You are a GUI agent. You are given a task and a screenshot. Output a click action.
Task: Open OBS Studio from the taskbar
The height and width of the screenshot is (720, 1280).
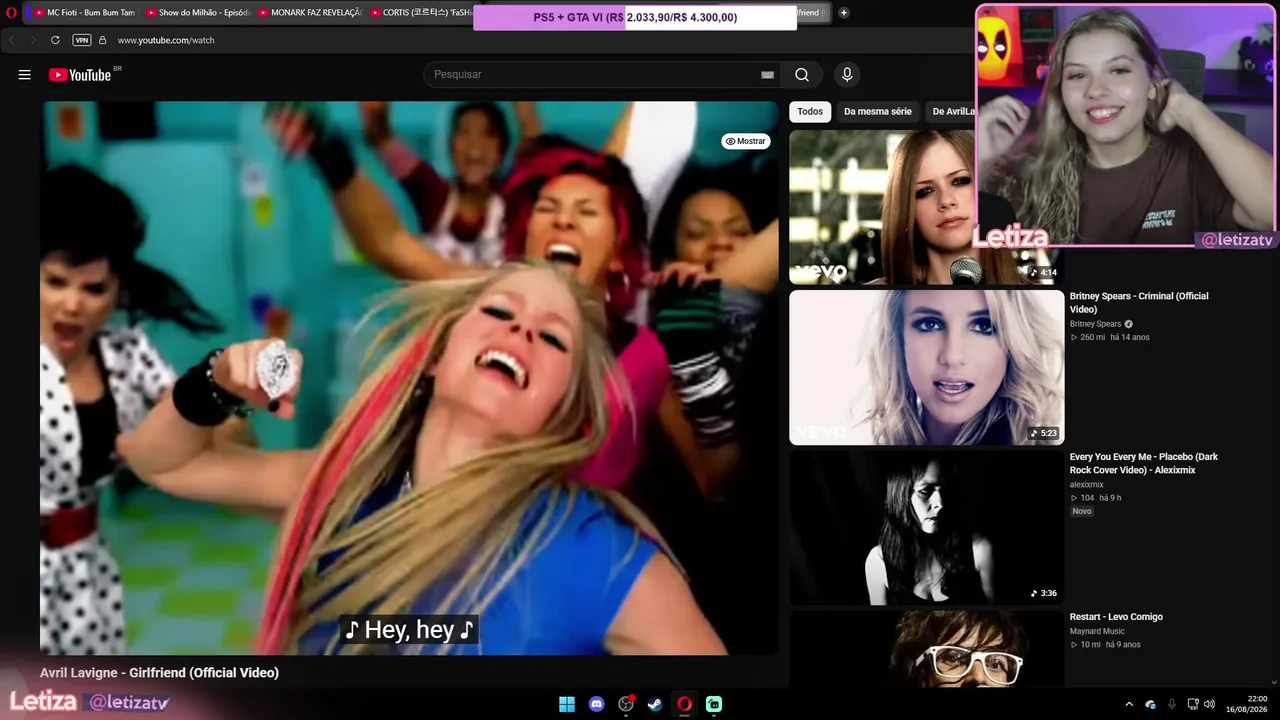(626, 704)
